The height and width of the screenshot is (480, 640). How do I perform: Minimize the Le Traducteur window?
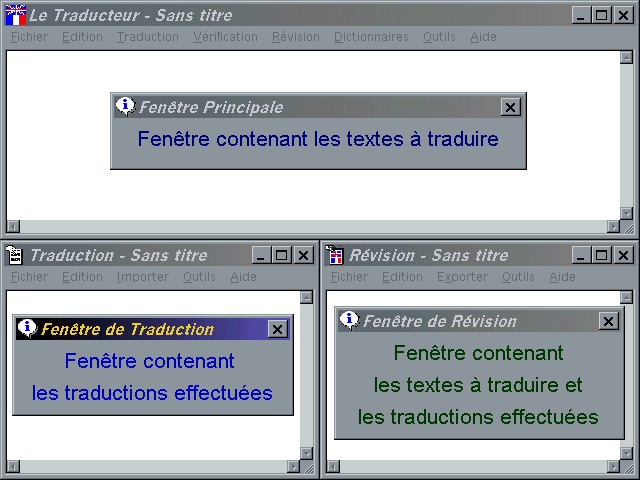(581, 16)
